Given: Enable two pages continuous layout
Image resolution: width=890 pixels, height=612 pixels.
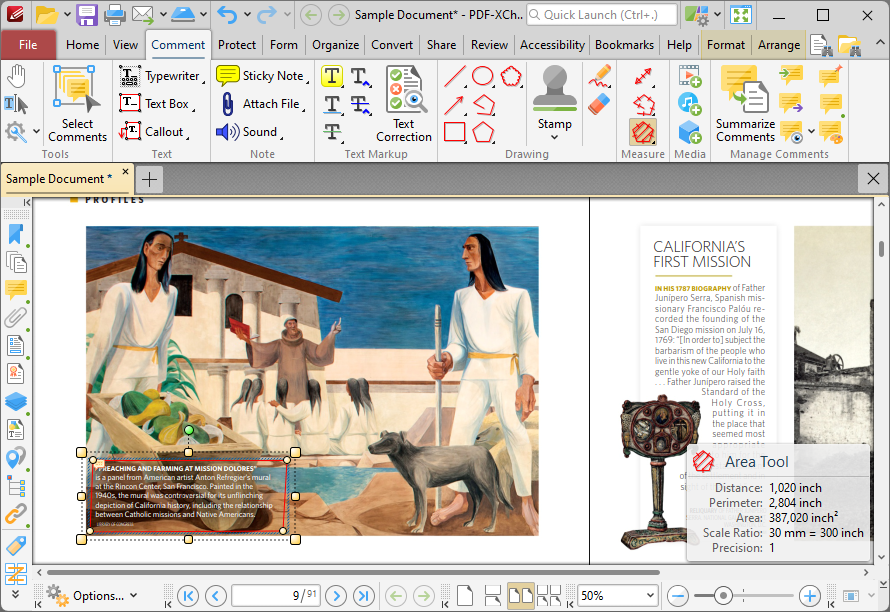Looking at the screenshot, I should pos(549,596).
